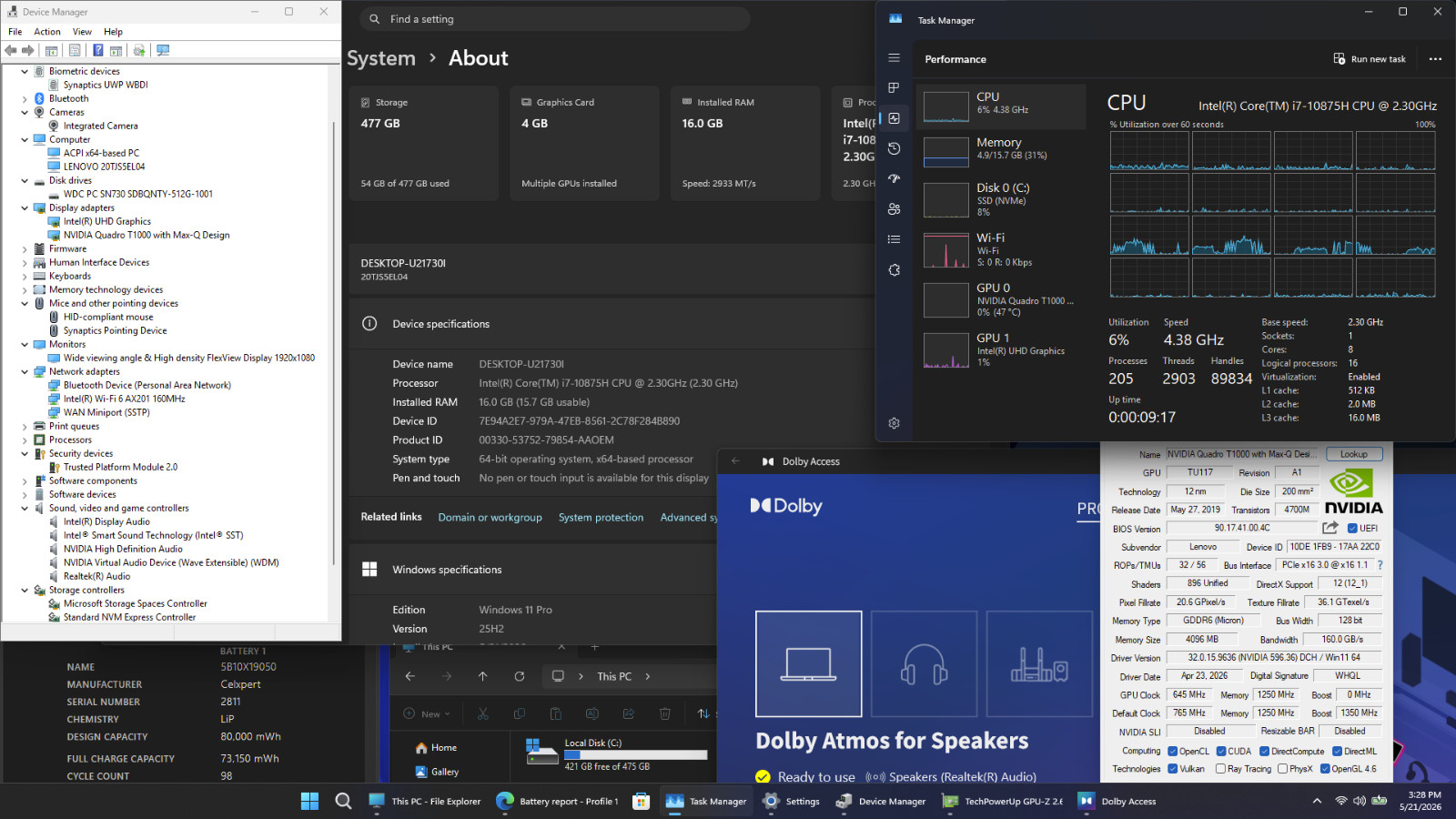Select Wi-Fi in Task Manager performance list
Image resolution: width=1456 pixels, height=819 pixels.
(1001, 249)
